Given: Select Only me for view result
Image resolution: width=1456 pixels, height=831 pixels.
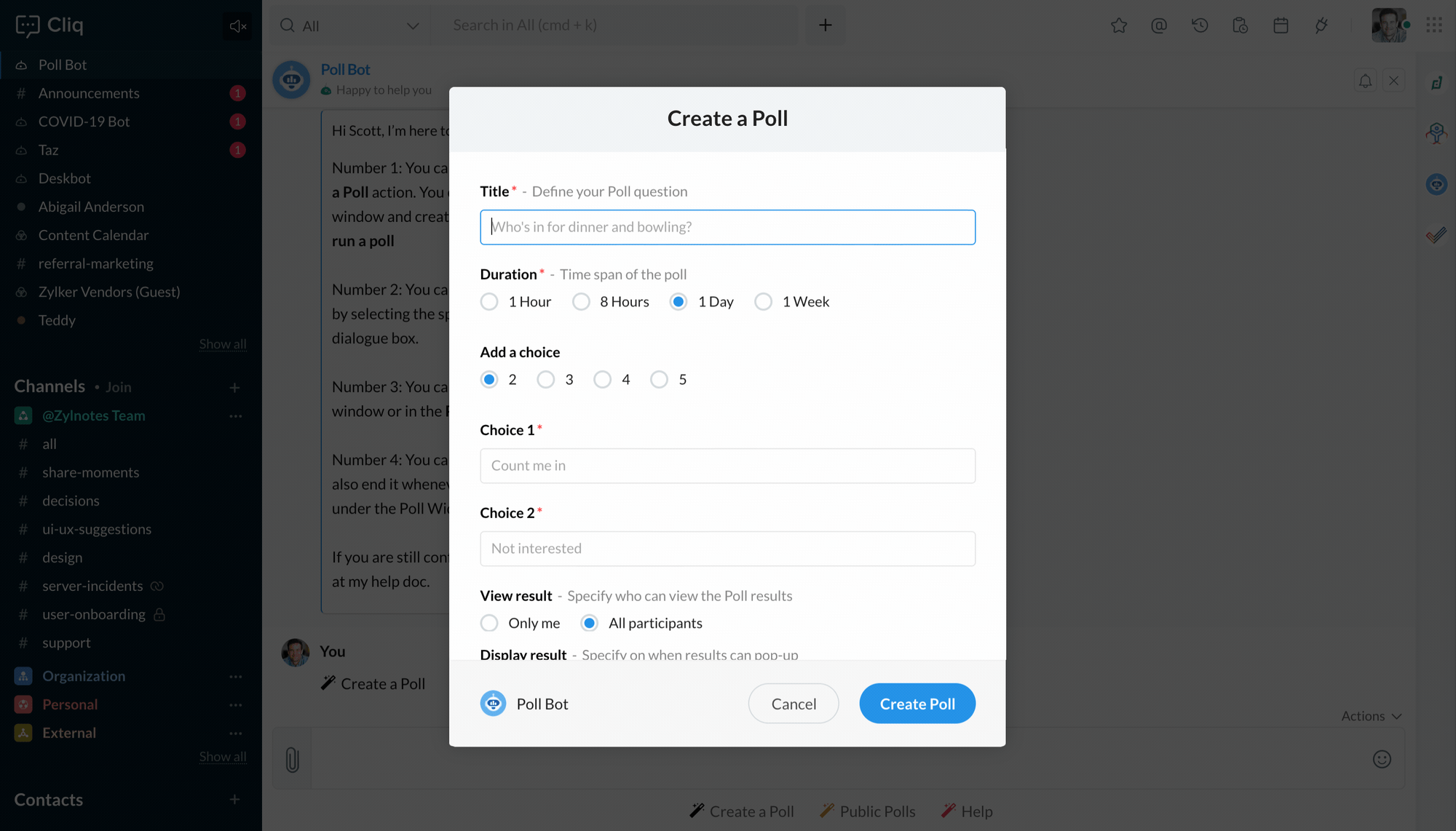Looking at the screenshot, I should 489,624.
